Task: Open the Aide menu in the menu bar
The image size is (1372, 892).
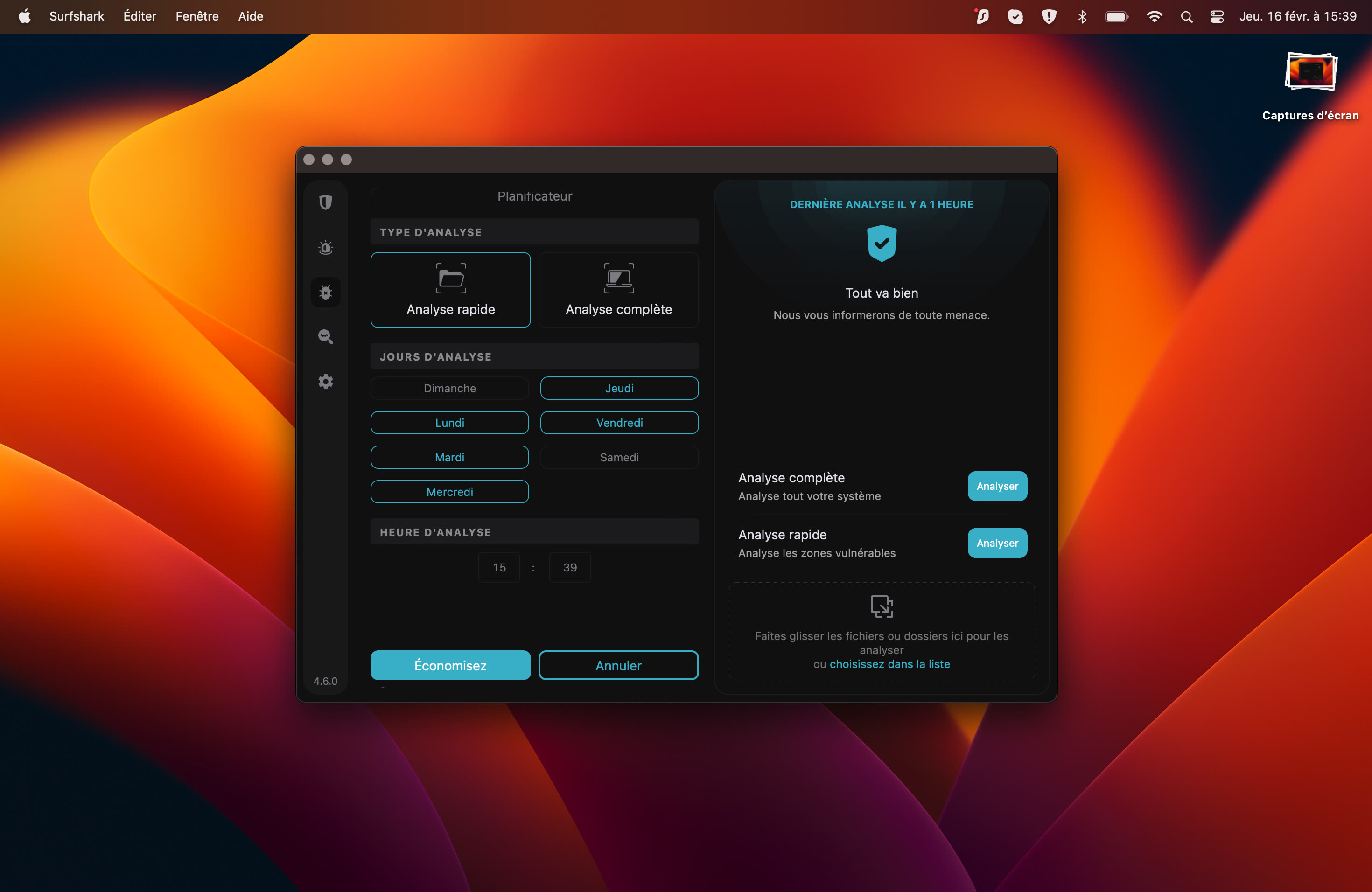Action: [250, 16]
